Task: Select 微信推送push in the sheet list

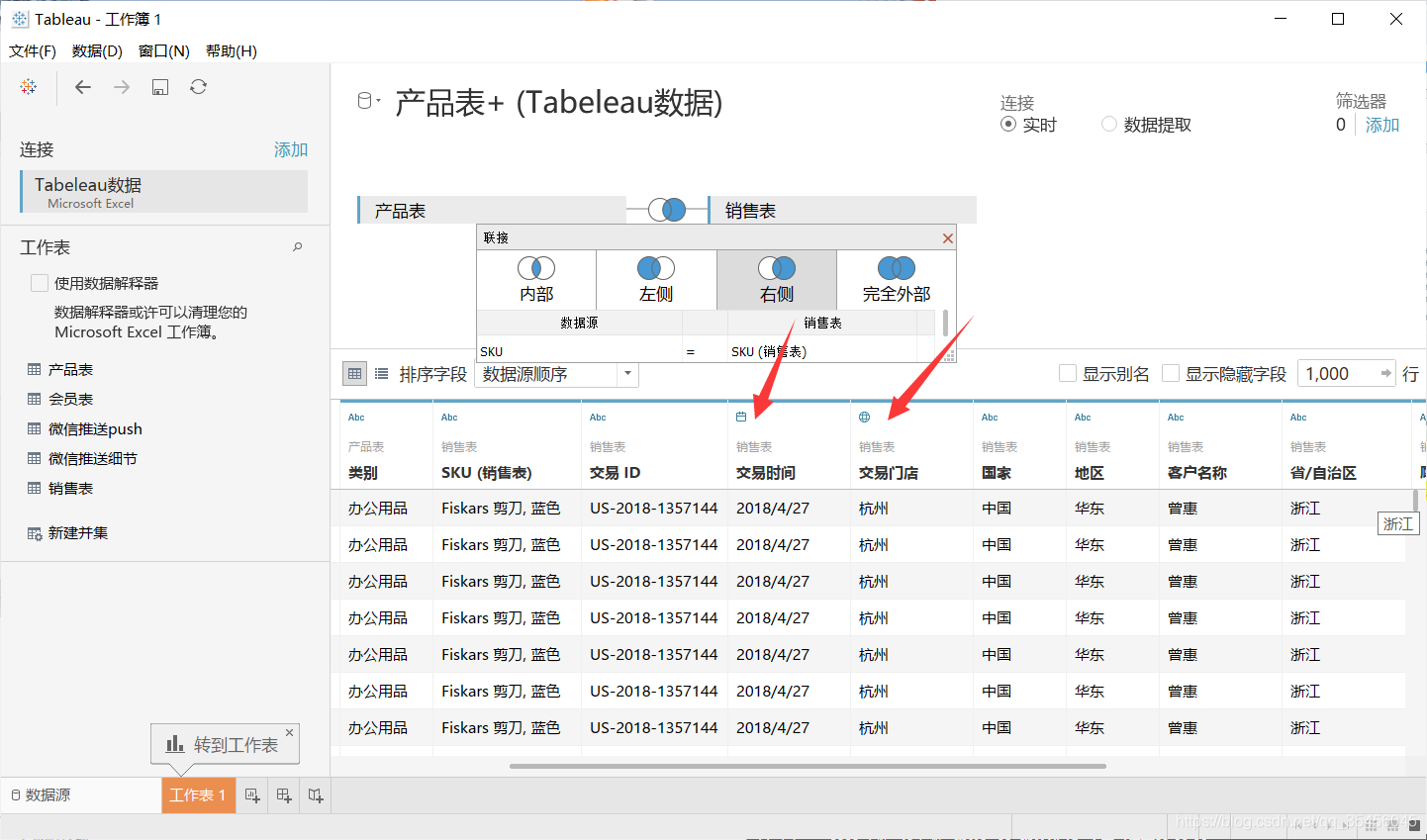Action: [x=95, y=428]
